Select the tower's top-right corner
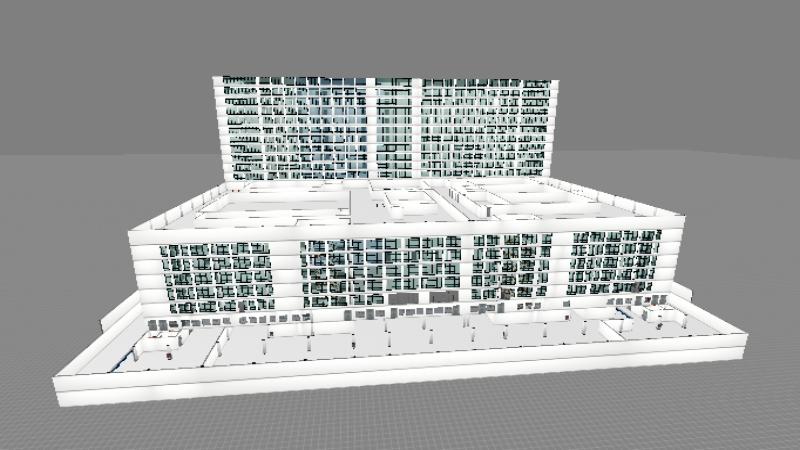800x450 pixels. click(557, 78)
